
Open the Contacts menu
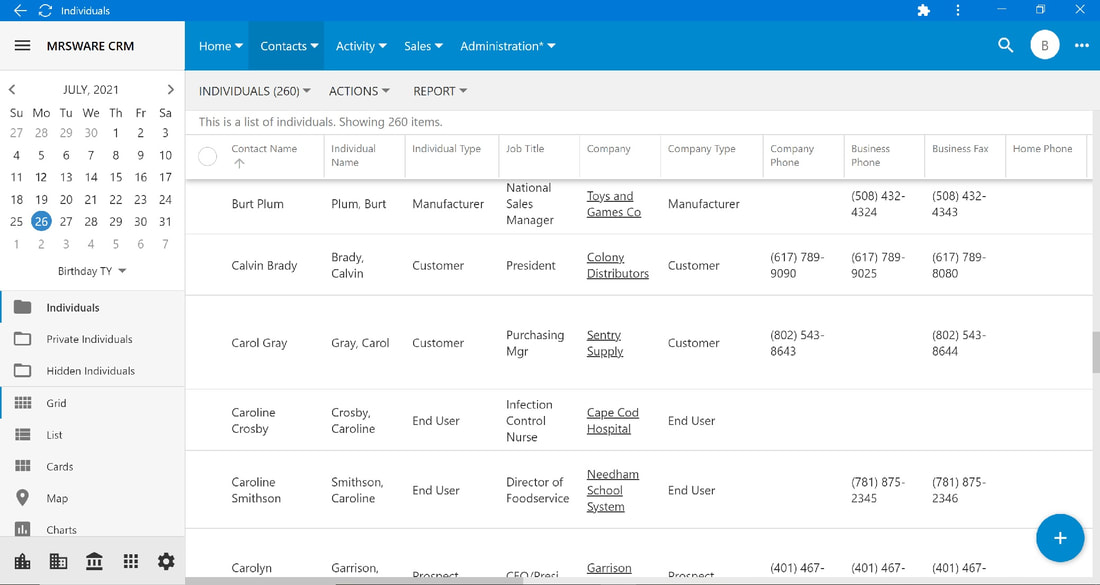[x=289, y=46]
